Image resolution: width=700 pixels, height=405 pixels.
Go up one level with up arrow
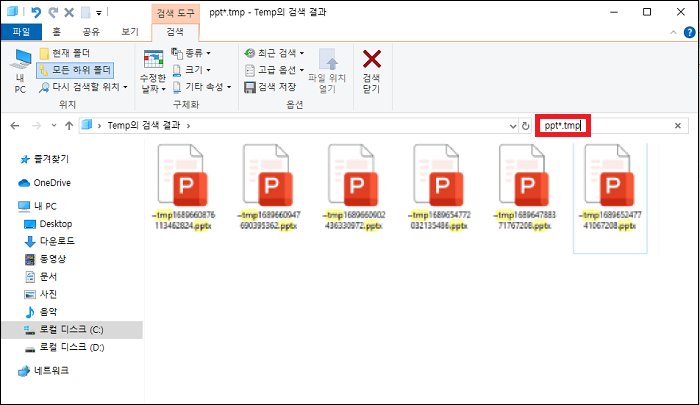[x=69, y=126]
